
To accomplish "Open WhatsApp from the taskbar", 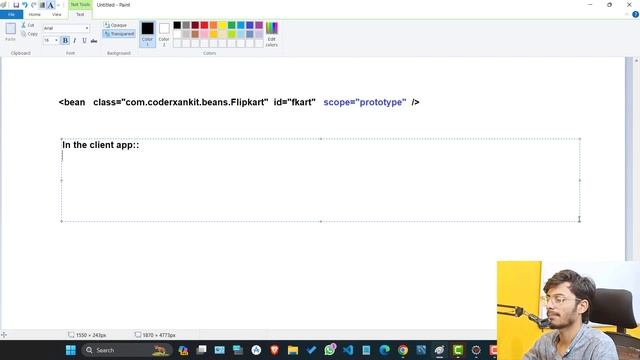I will [329, 350].
